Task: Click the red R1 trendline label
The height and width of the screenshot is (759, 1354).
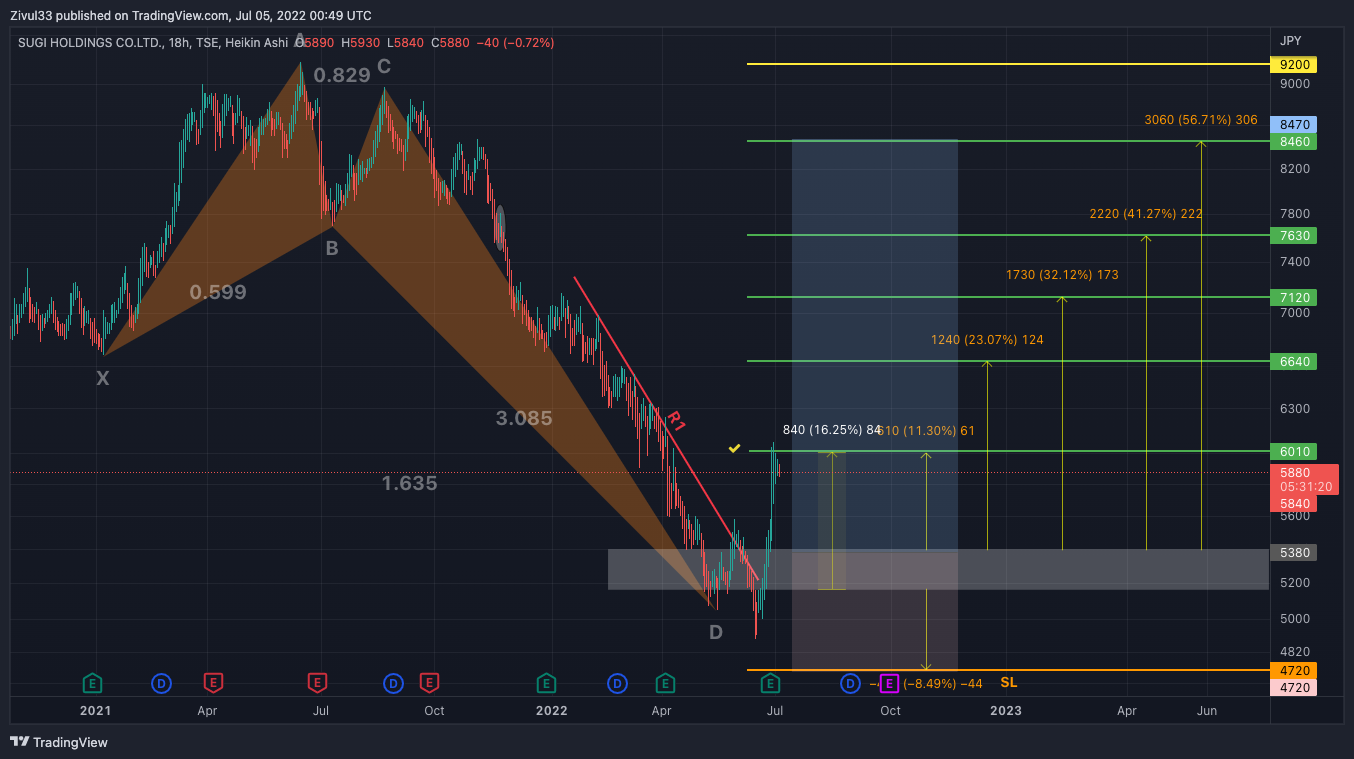Action: (x=676, y=421)
